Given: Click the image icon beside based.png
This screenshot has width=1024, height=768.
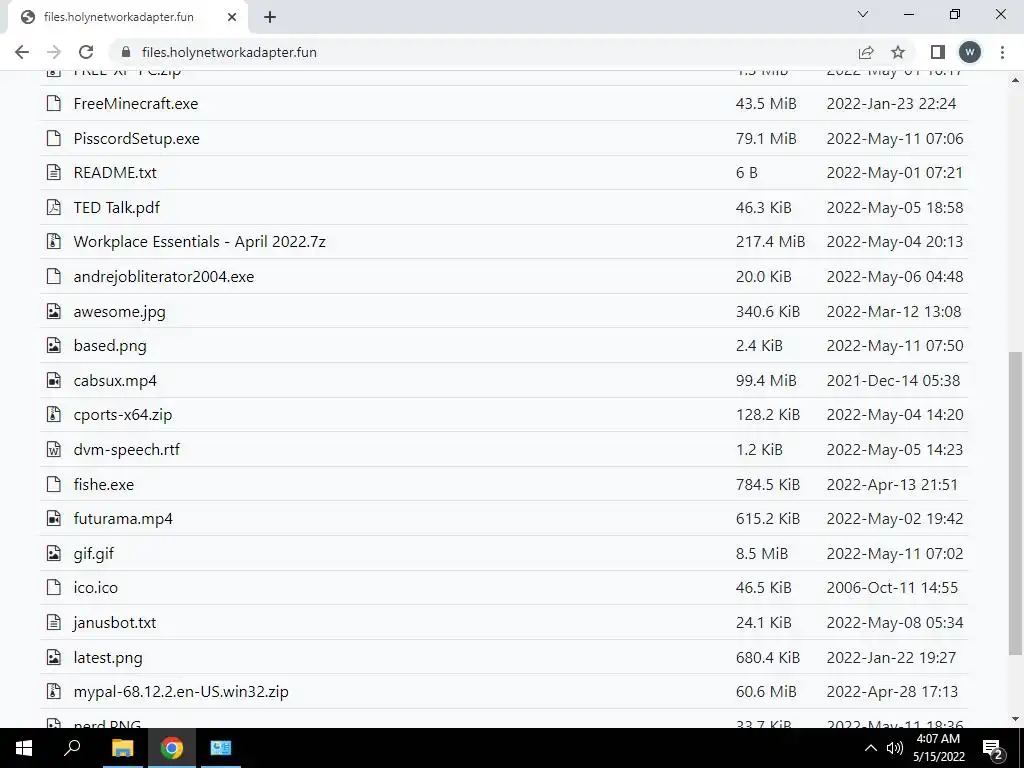Looking at the screenshot, I should pos(54,345).
